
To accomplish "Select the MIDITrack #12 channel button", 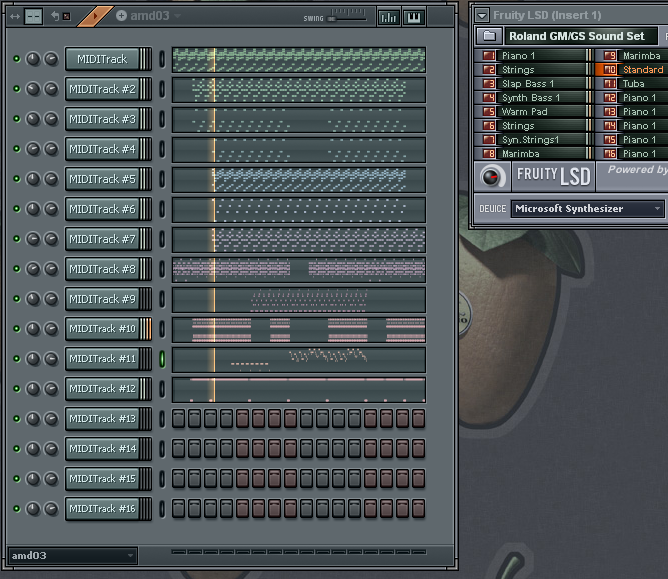I will [102, 389].
